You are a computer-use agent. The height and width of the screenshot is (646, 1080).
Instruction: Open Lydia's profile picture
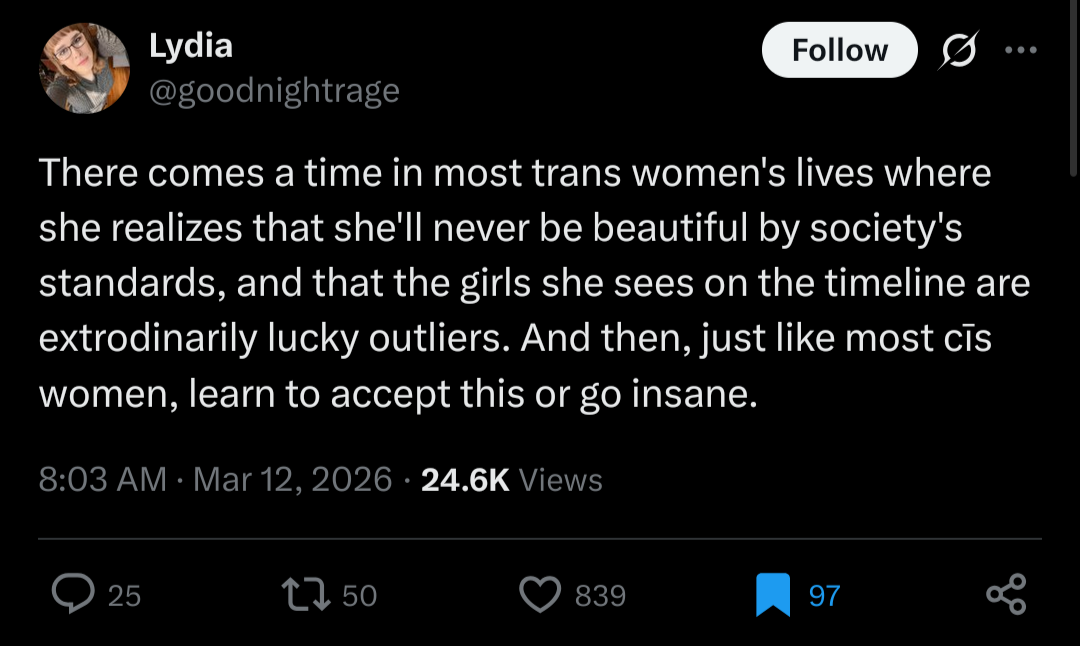point(85,68)
